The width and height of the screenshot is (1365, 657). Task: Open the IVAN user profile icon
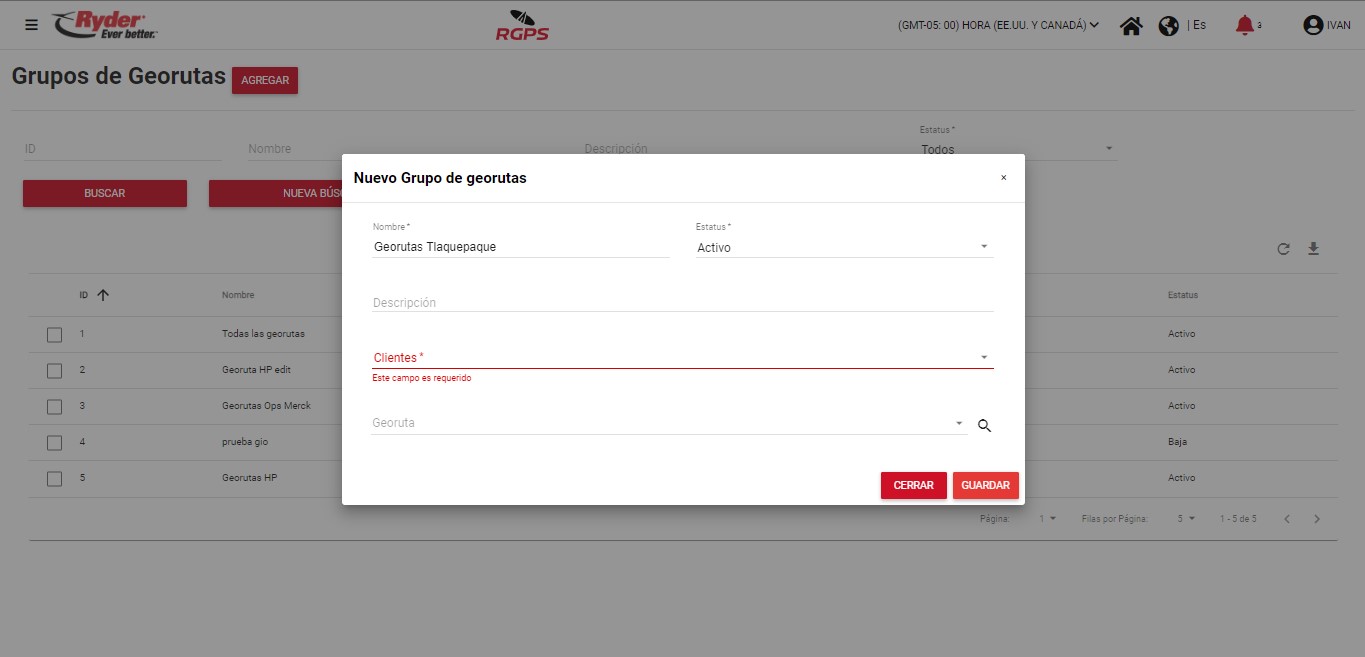pyautogui.click(x=1313, y=26)
